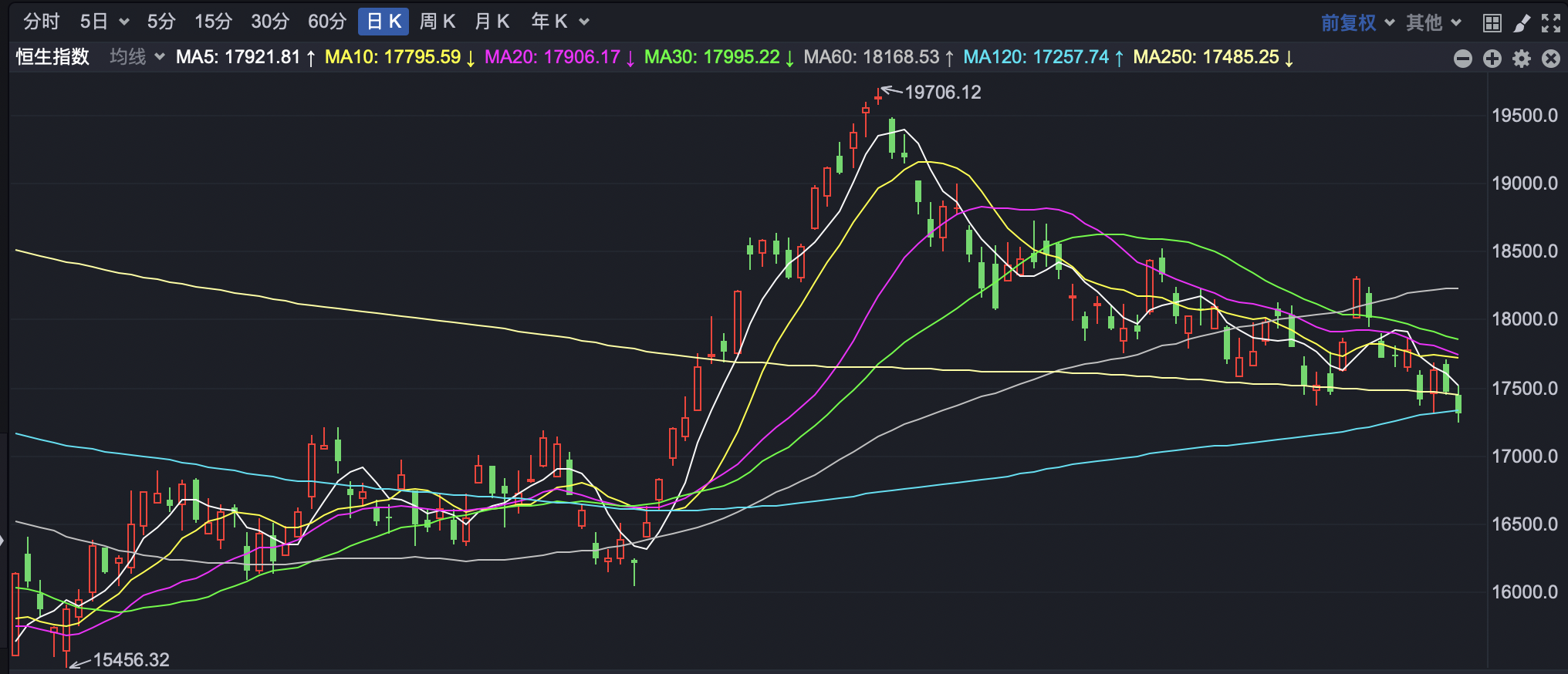The height and width of the screenshot is (674, 1568).
Task: Click the MA60: 18168.53 value
Action: pos(879,57)
